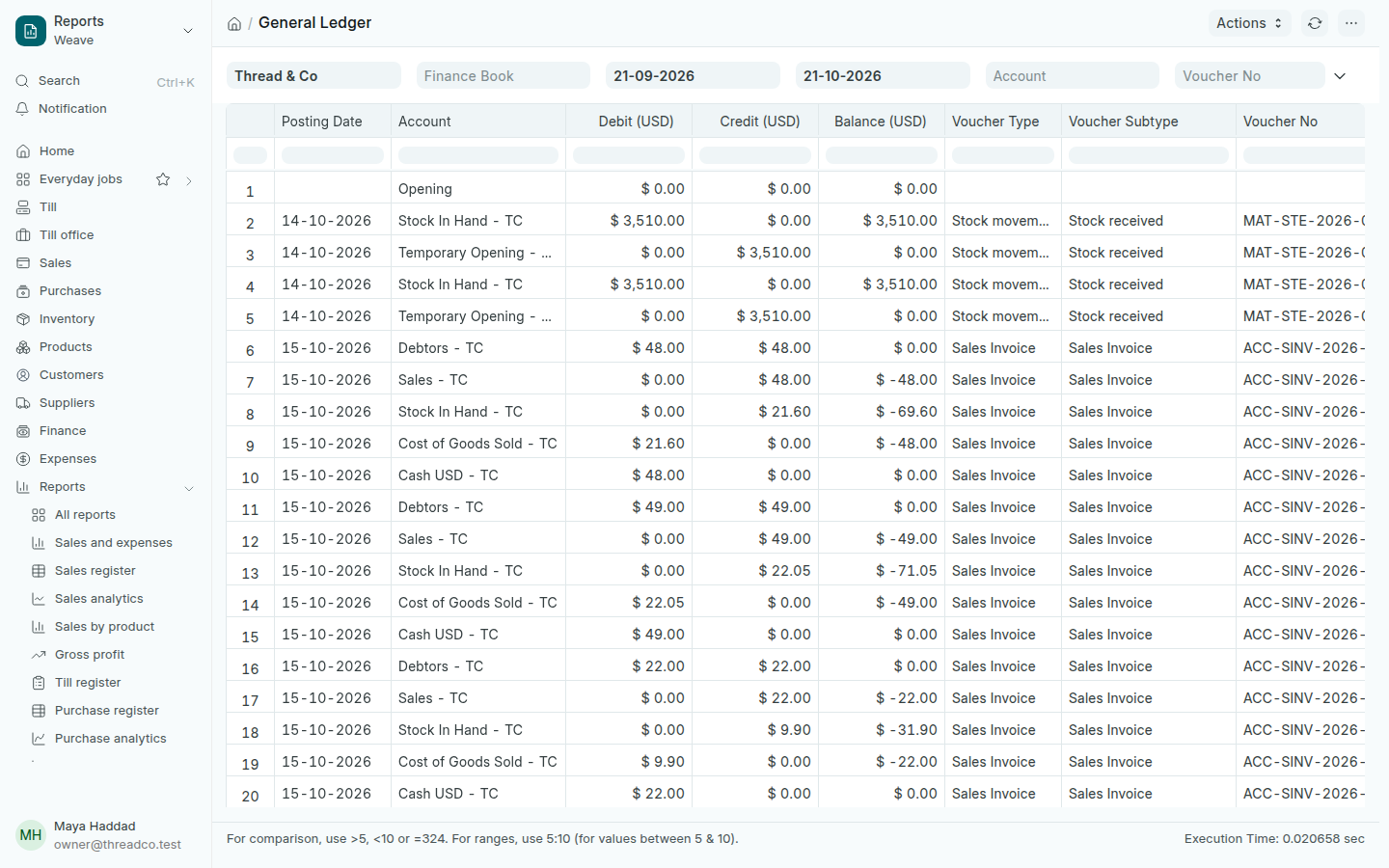Click the Thread & Co company field
Viewport: 1389px width, 868px height.
313,76
